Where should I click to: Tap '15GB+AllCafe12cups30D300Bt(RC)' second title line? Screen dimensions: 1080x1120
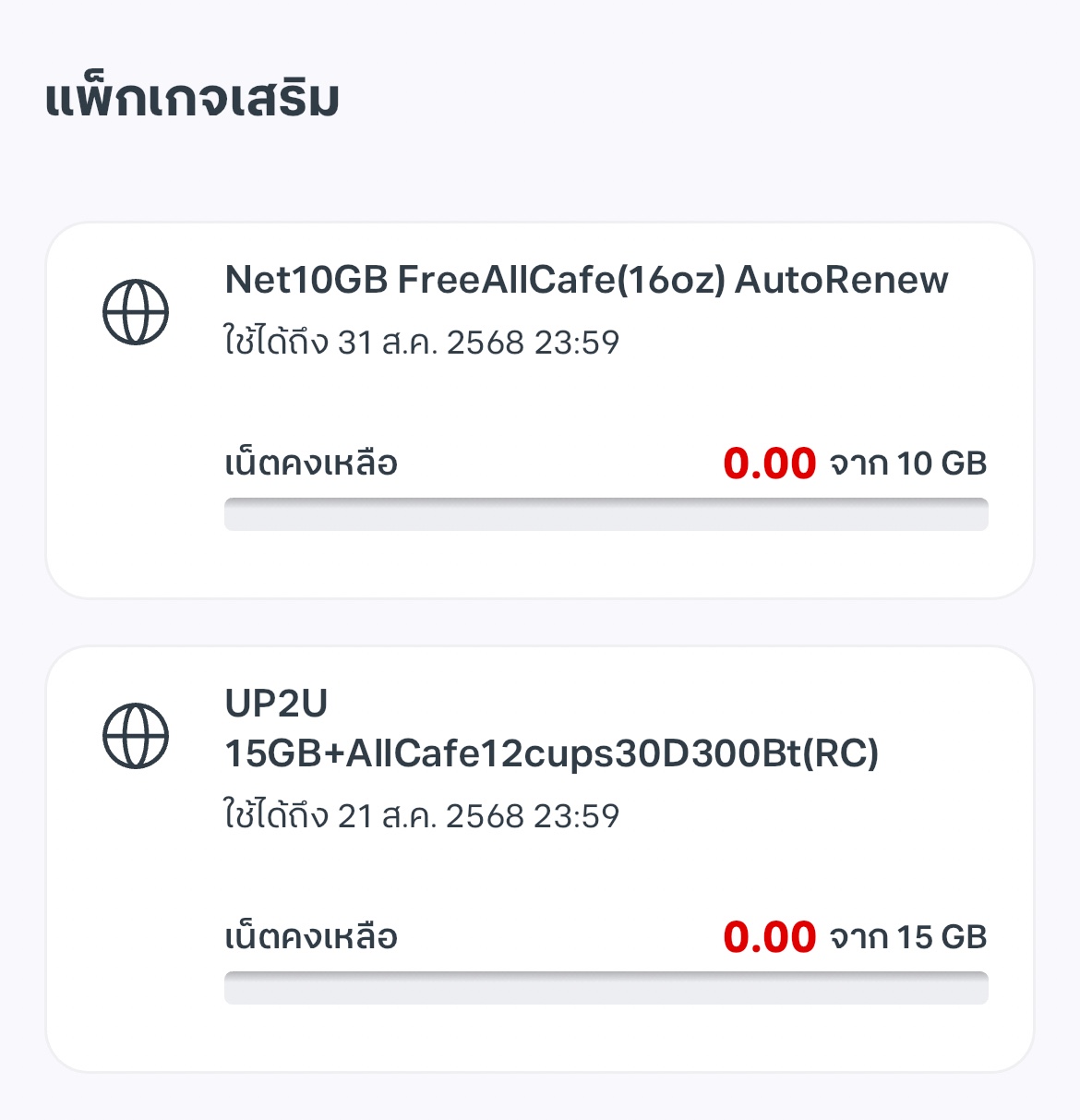[x=551, y=753]
